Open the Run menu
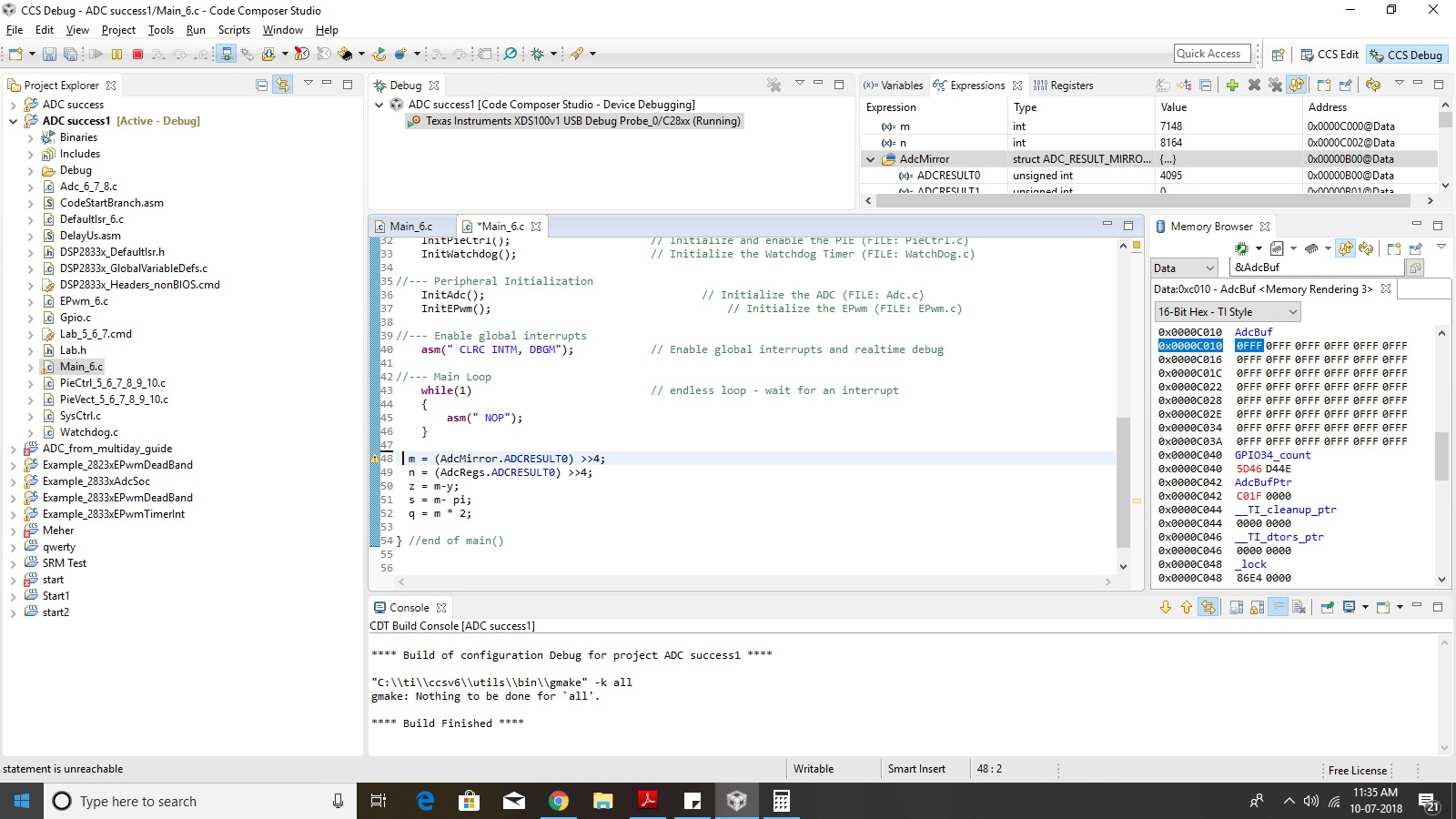This screenshot has height=819, width=1456. [x=196, y=30]
